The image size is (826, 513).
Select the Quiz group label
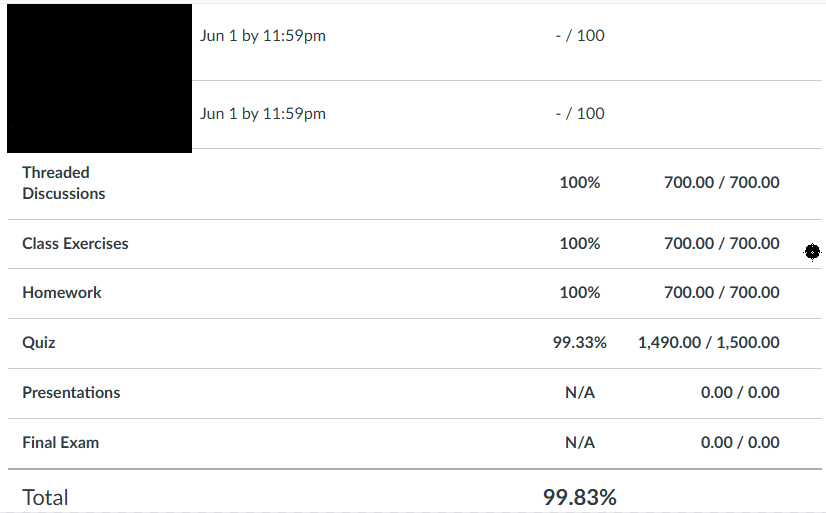(x=39, y=342)
